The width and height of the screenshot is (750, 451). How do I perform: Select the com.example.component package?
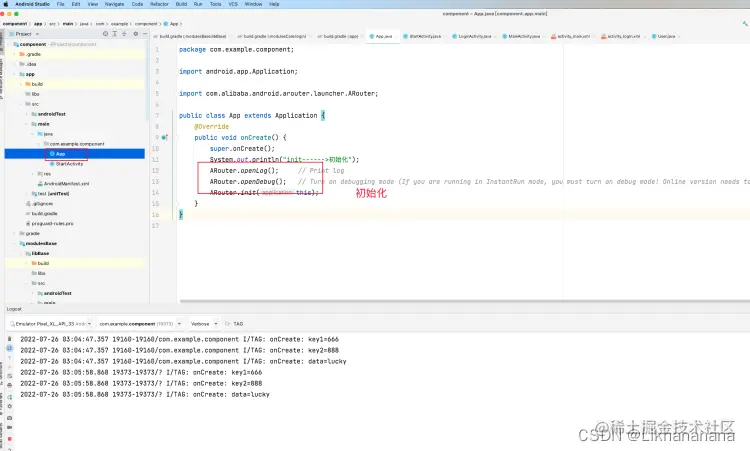pos(77,144)
